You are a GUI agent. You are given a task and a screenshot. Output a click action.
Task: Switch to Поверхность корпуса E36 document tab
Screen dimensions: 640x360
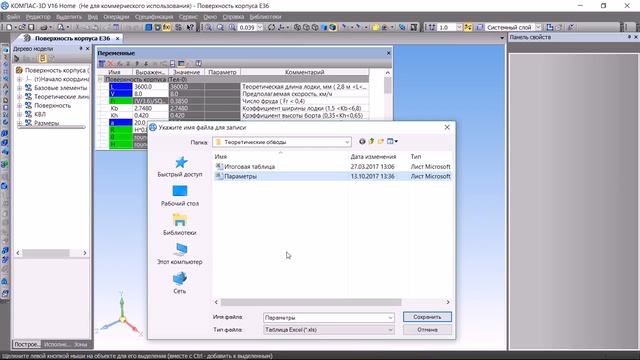[72, 38]
